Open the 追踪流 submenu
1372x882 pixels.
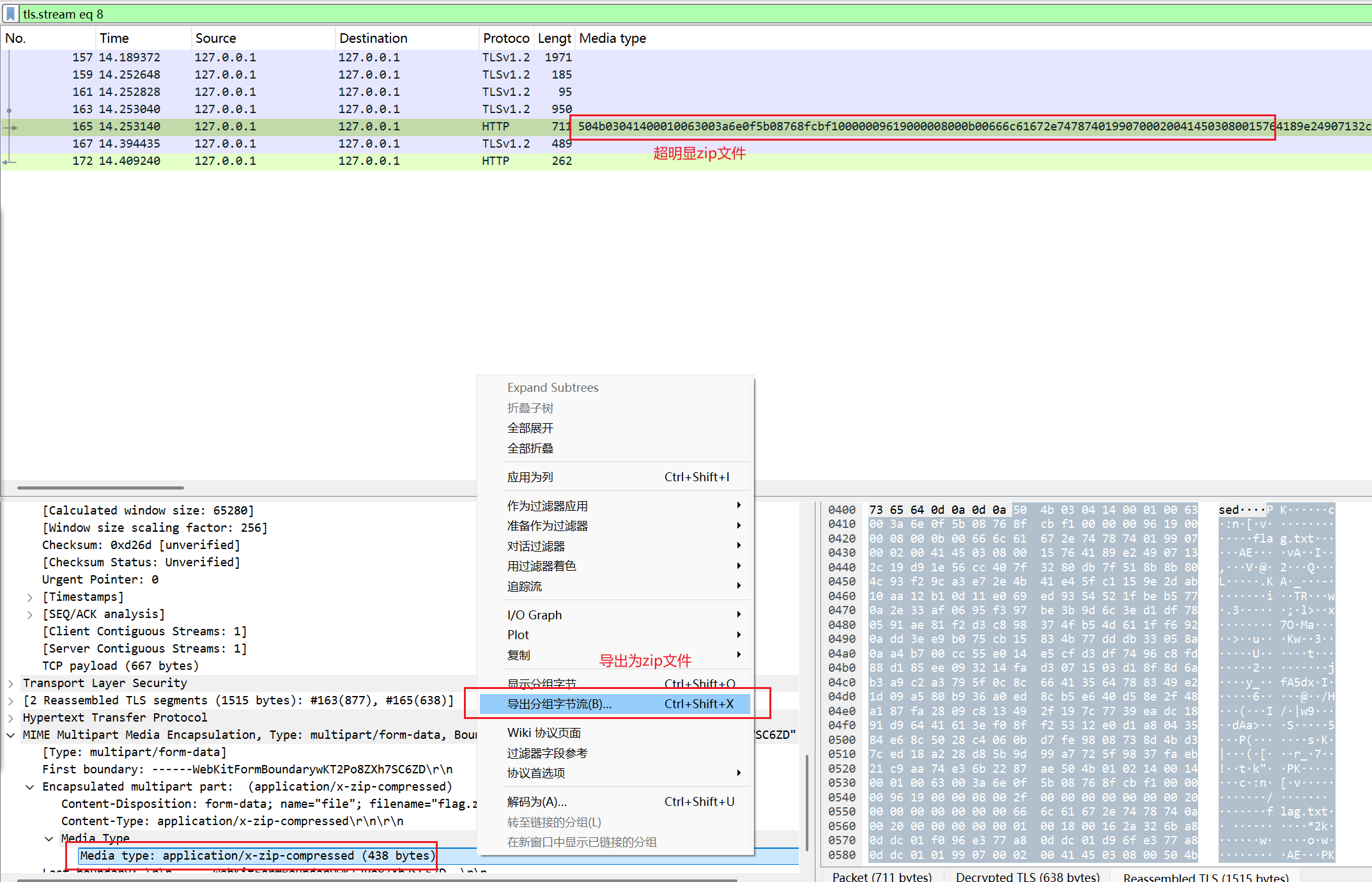click(524, 586)
